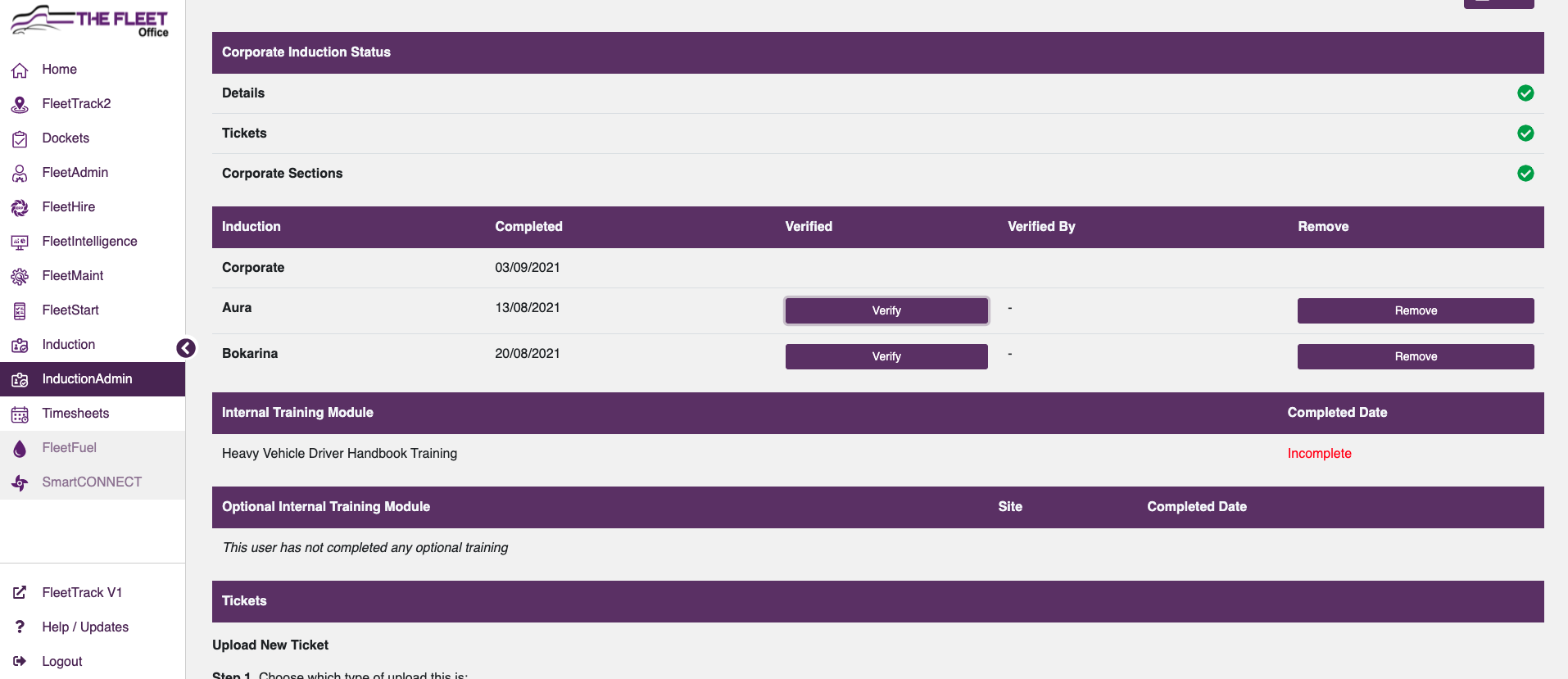Verify the Aura induction
The height and width of the screenshot is (679, 1568).
[886, 311]
